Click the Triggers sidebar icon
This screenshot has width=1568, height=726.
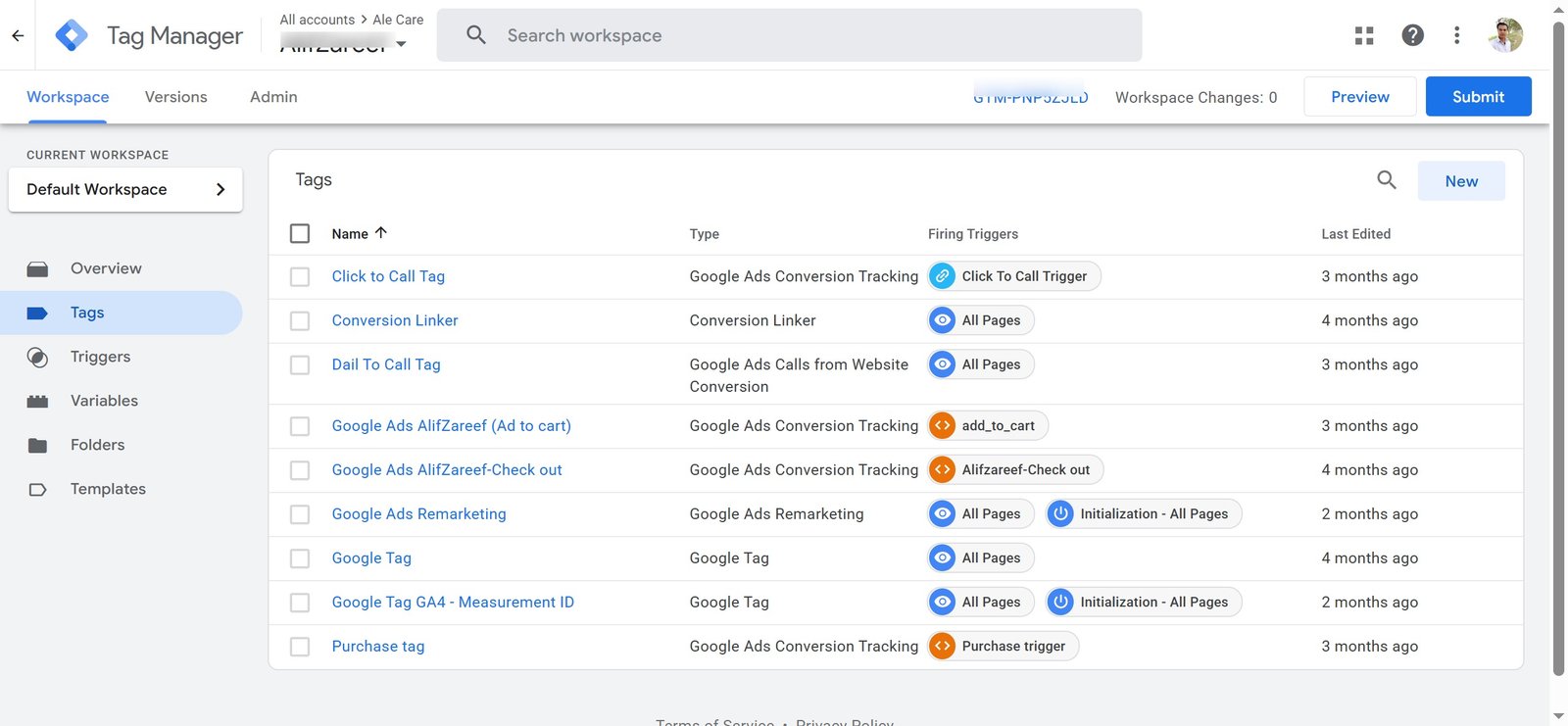pos(37,357)
